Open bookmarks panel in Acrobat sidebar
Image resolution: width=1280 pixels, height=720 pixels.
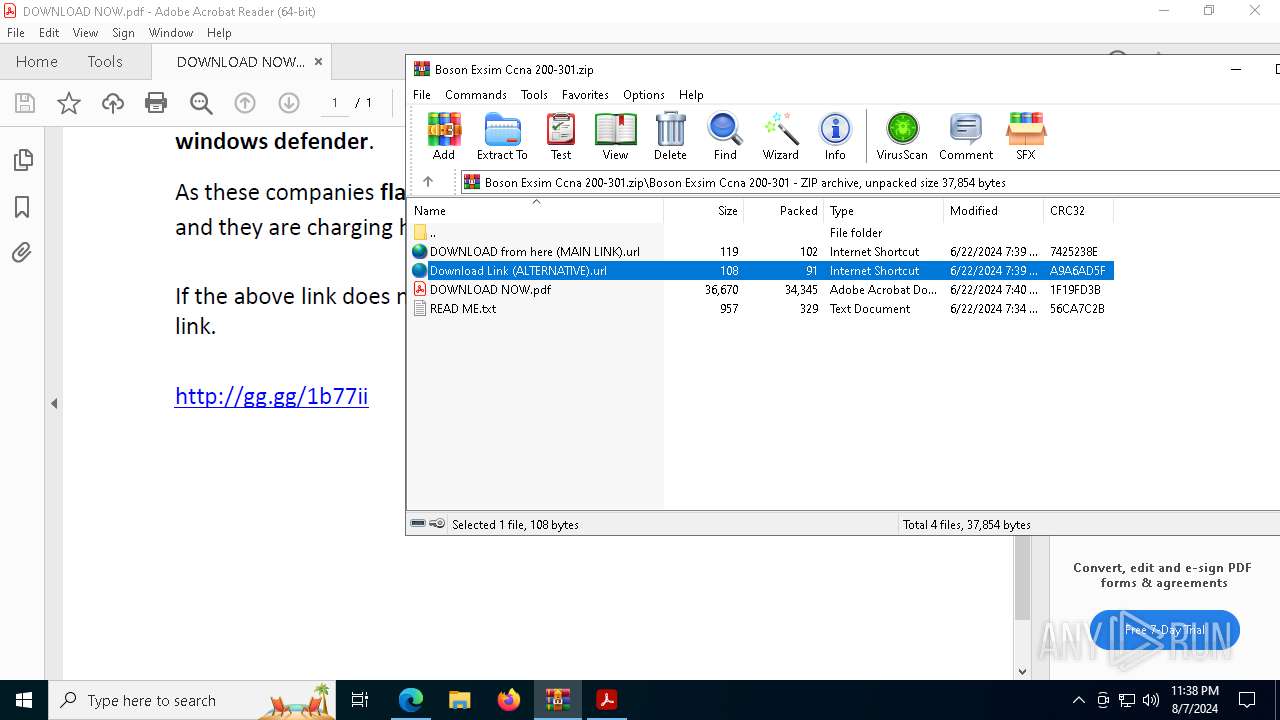point(22,207)
